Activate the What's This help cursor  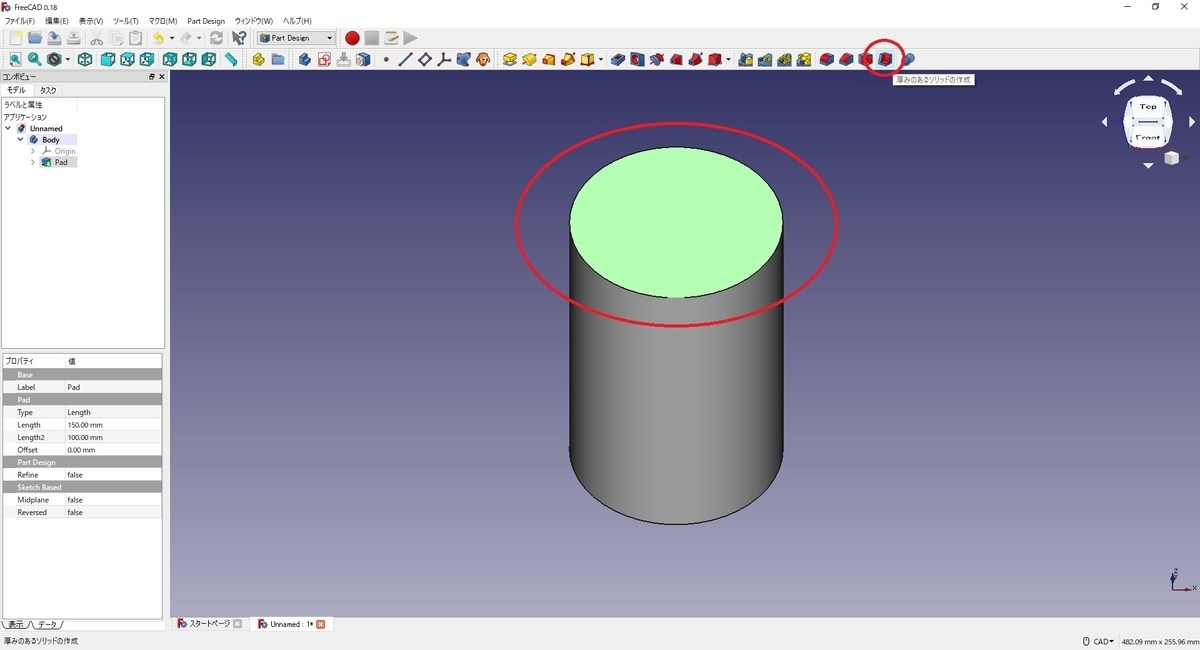pos(239,38)
